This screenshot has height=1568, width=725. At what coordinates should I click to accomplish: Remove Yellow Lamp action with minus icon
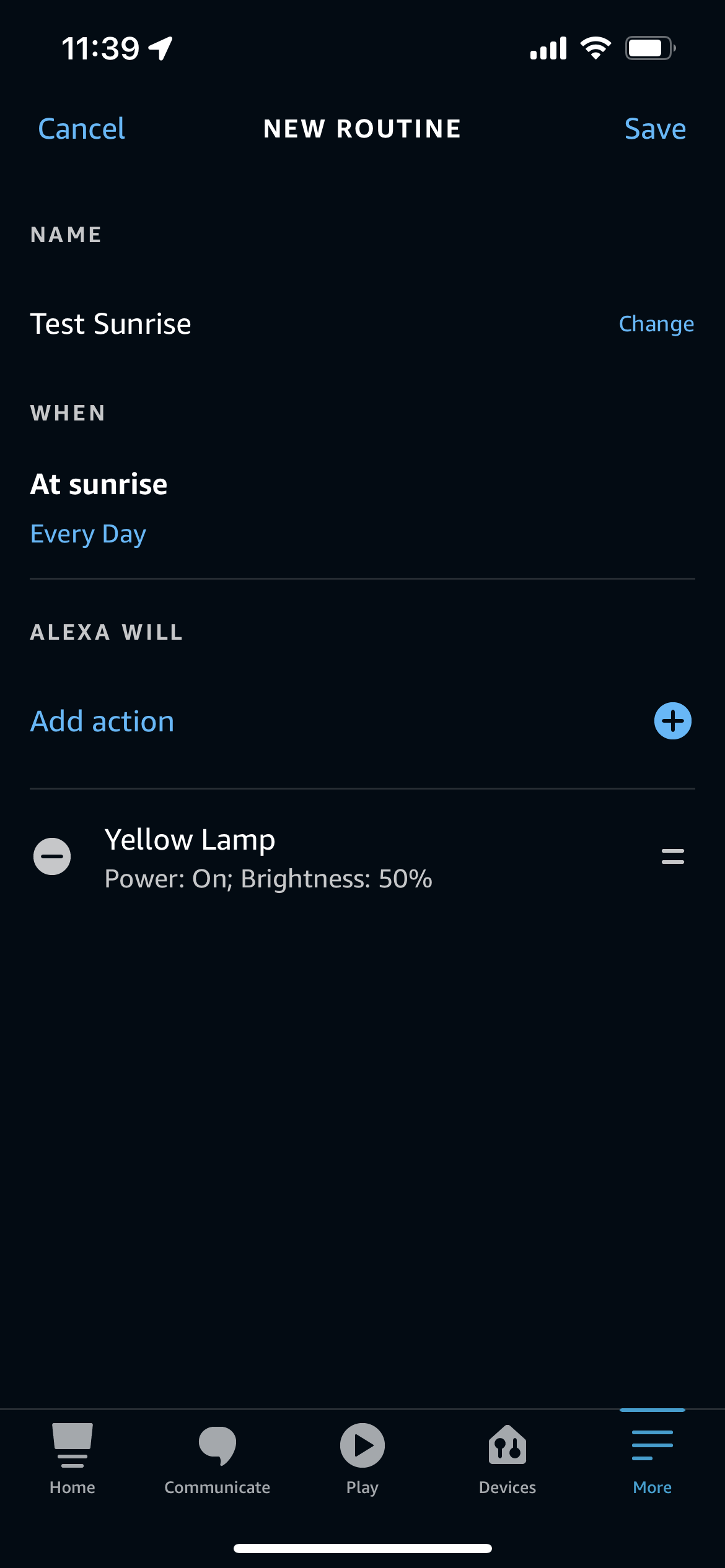point(52,856)
